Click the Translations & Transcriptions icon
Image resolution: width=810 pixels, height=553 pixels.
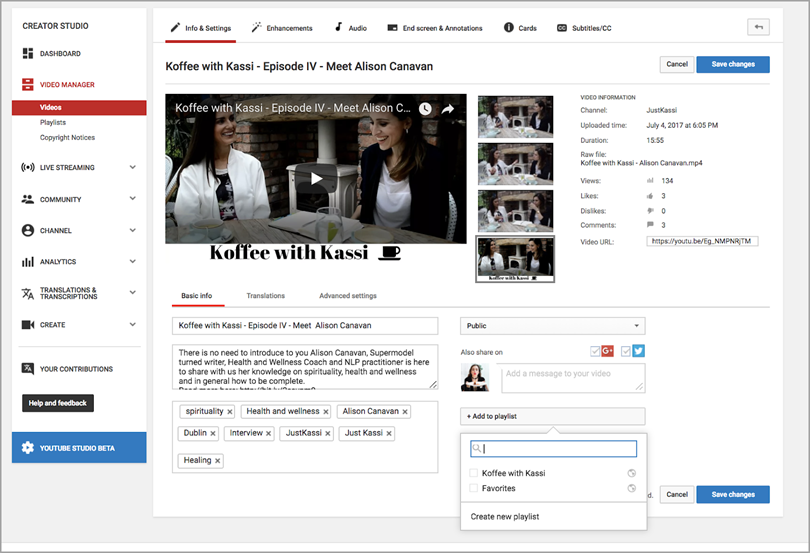coord(28,293)
